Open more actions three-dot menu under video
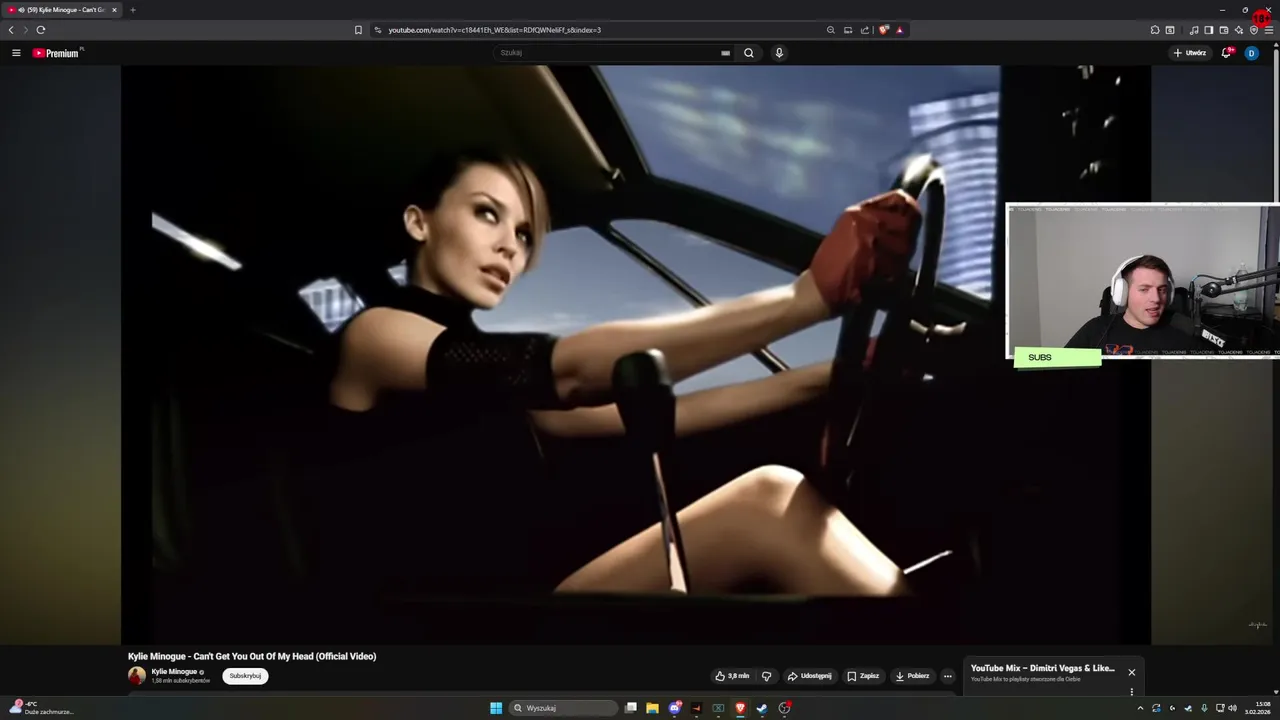This screenshot has width=1280, height=720. [x=948, y=676]
